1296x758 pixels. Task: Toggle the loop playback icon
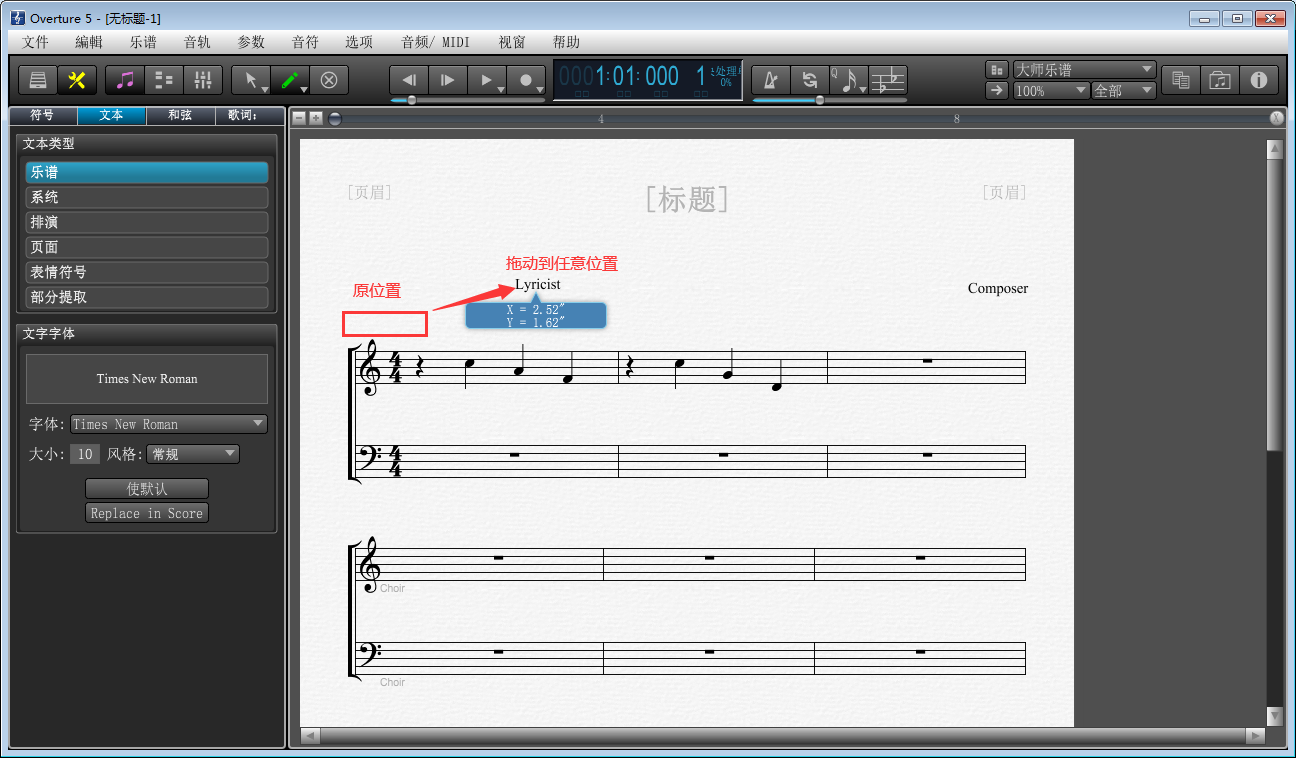tap(809, 80)
